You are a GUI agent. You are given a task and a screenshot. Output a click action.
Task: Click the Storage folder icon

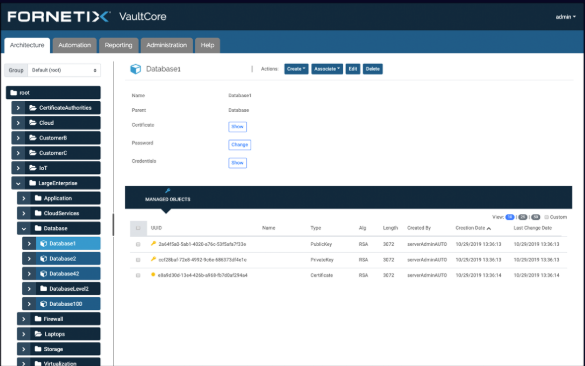pyautogui.click(x=38, y=349)
